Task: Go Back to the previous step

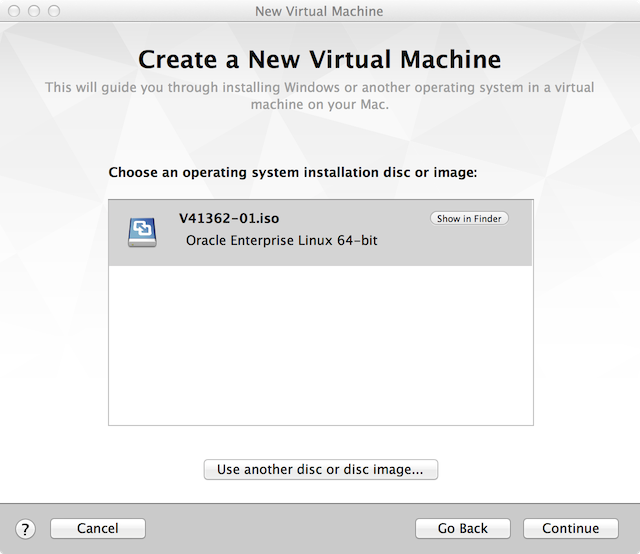Action: pyautogui.click(x=462, y=528)
